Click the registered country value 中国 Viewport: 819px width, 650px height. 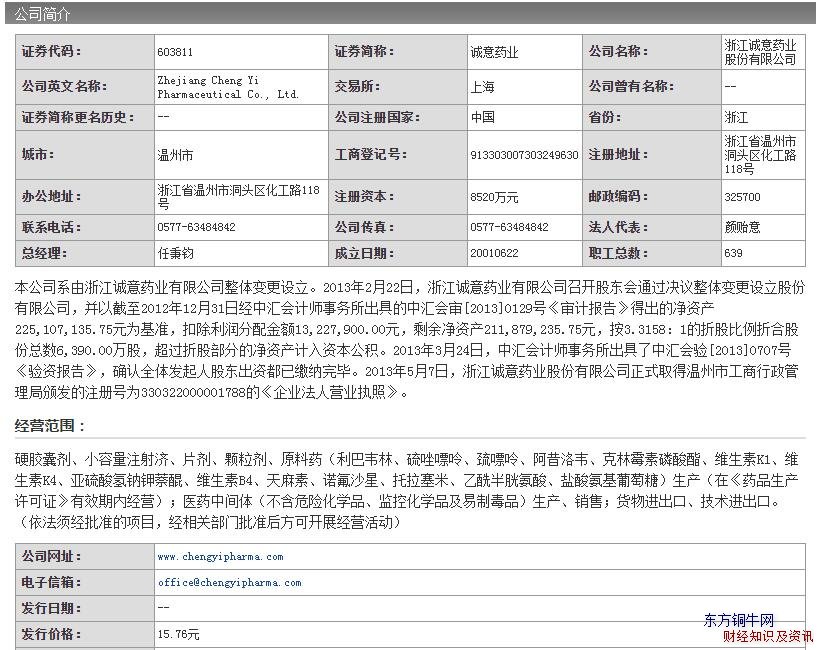click(482, 117)
